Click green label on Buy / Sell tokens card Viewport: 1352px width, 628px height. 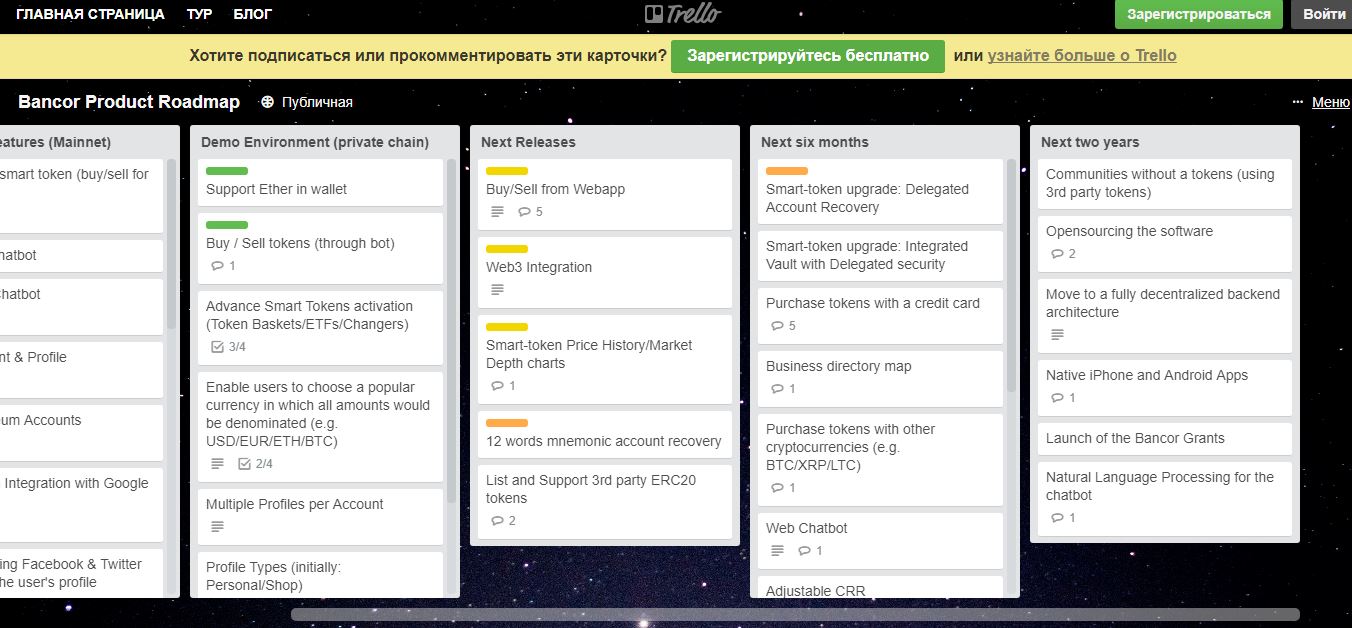[227, 225]
